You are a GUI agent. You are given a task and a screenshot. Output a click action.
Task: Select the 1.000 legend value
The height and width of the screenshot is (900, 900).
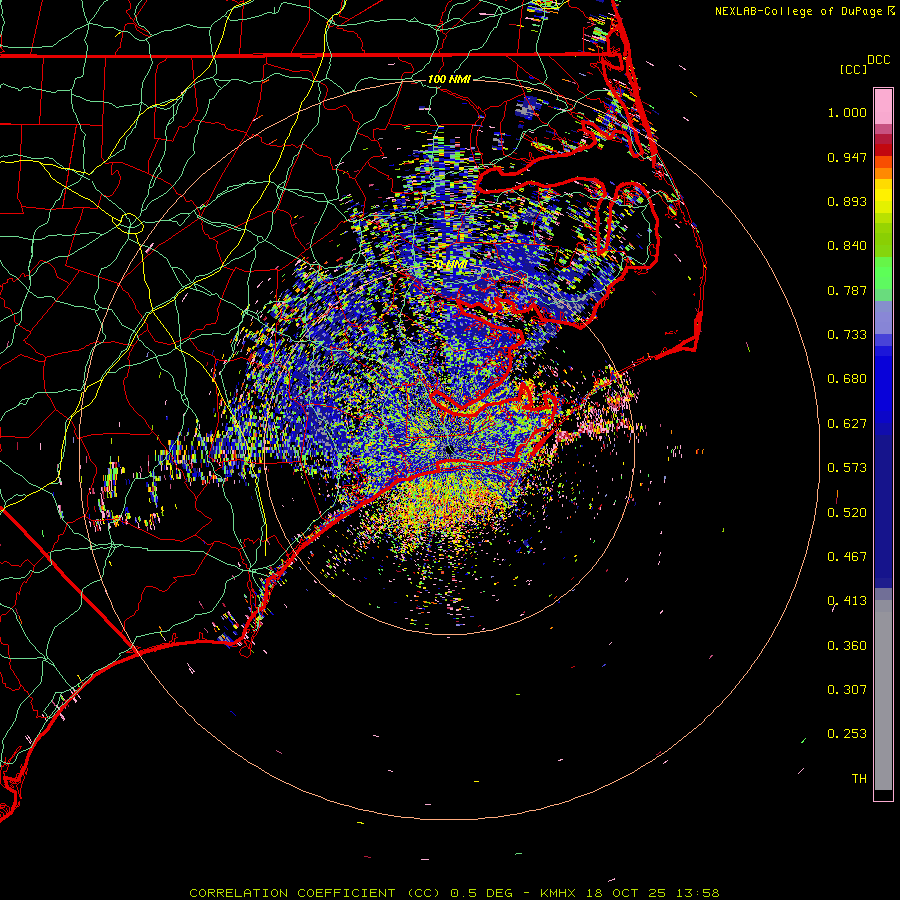[847, 112]
